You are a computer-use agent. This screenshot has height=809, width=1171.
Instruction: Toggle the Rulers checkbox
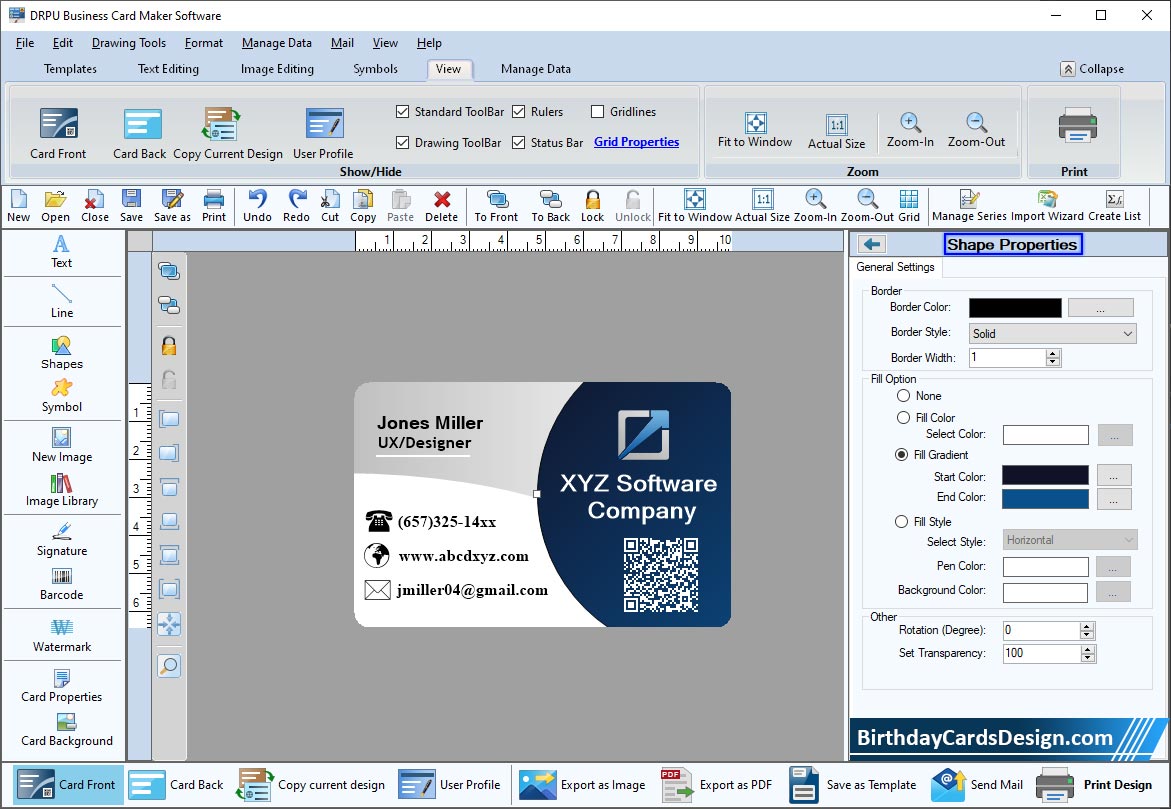pos(519,111)
